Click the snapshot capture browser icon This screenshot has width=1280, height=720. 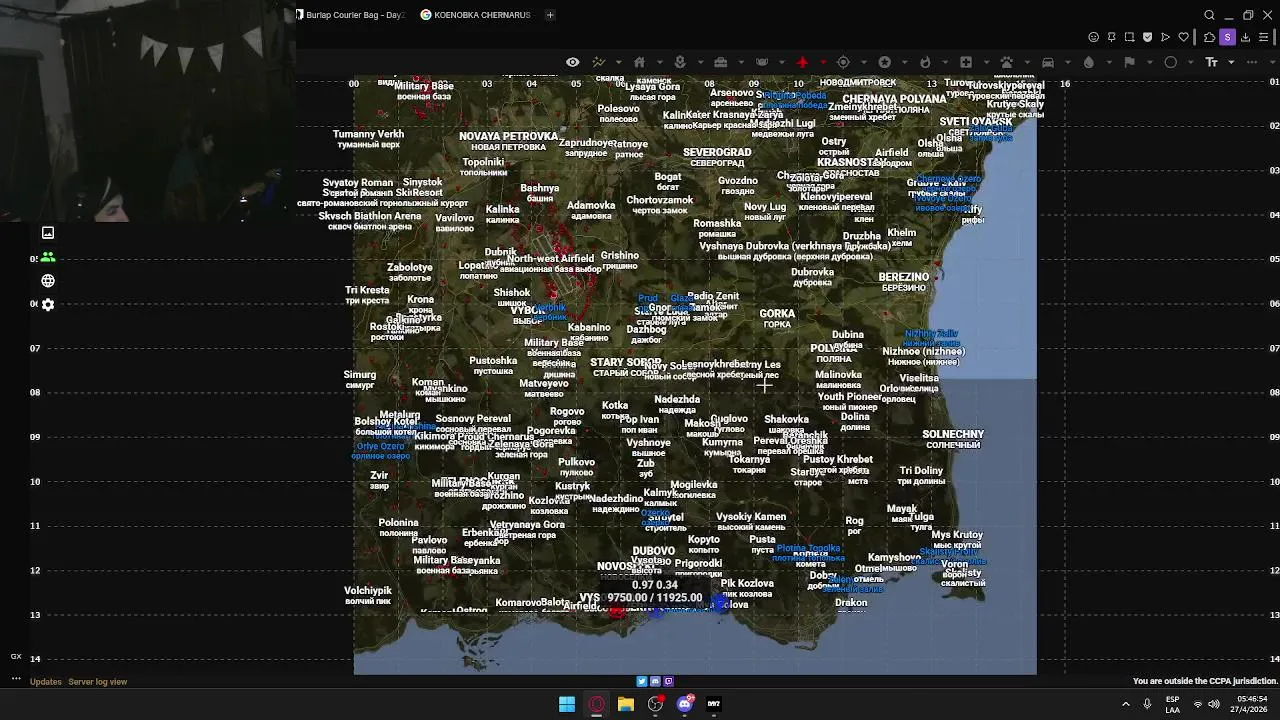[x=1130, y=37]
